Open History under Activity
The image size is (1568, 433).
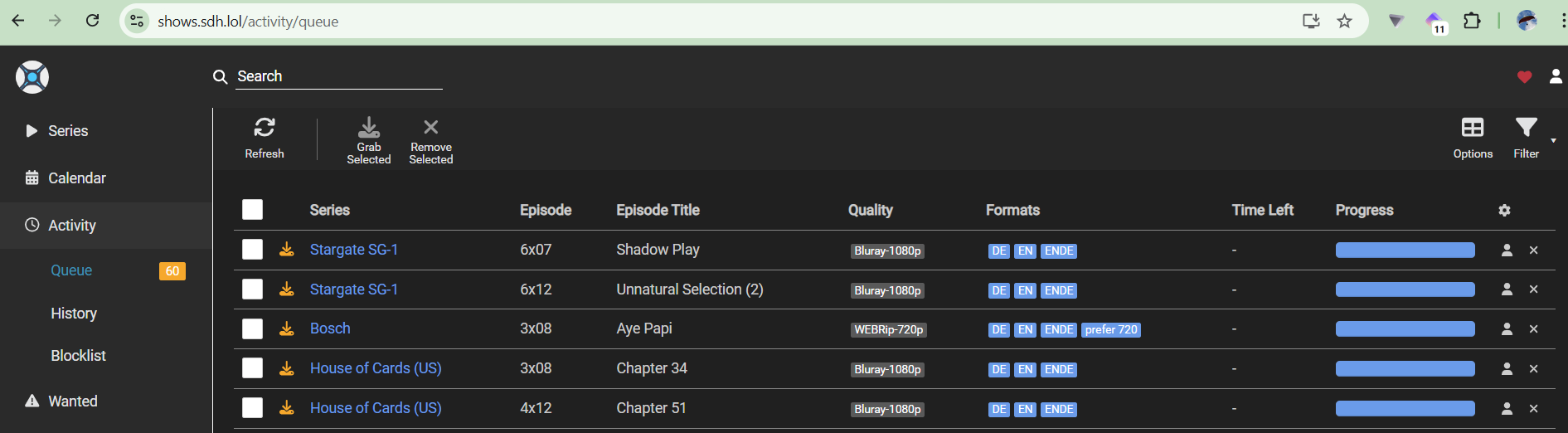74,314
